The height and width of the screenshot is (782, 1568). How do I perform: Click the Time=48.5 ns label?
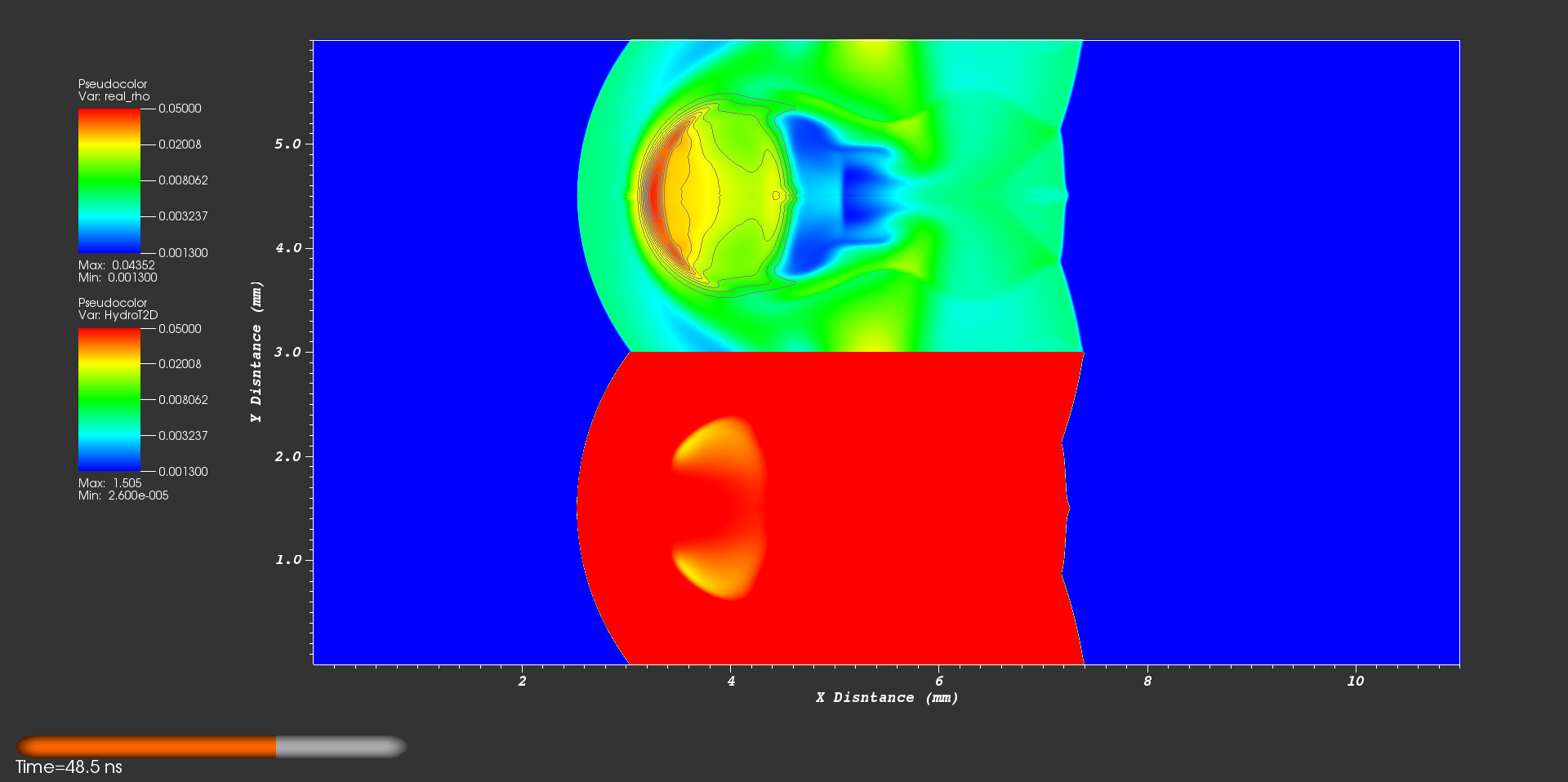69,767
